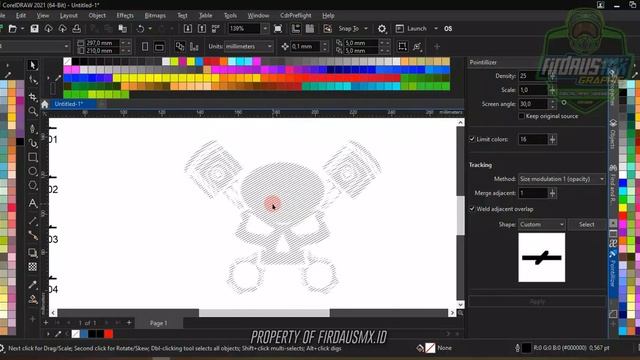
Task: Set page to landscape orientation
Action: click(x=159, y=47)
